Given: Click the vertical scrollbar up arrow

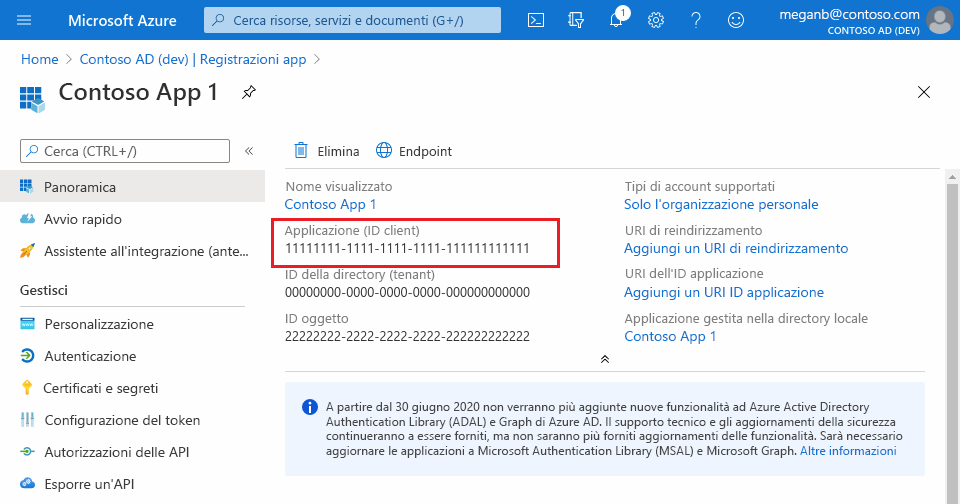Looking at the screenshot, I should pos(952,177).
